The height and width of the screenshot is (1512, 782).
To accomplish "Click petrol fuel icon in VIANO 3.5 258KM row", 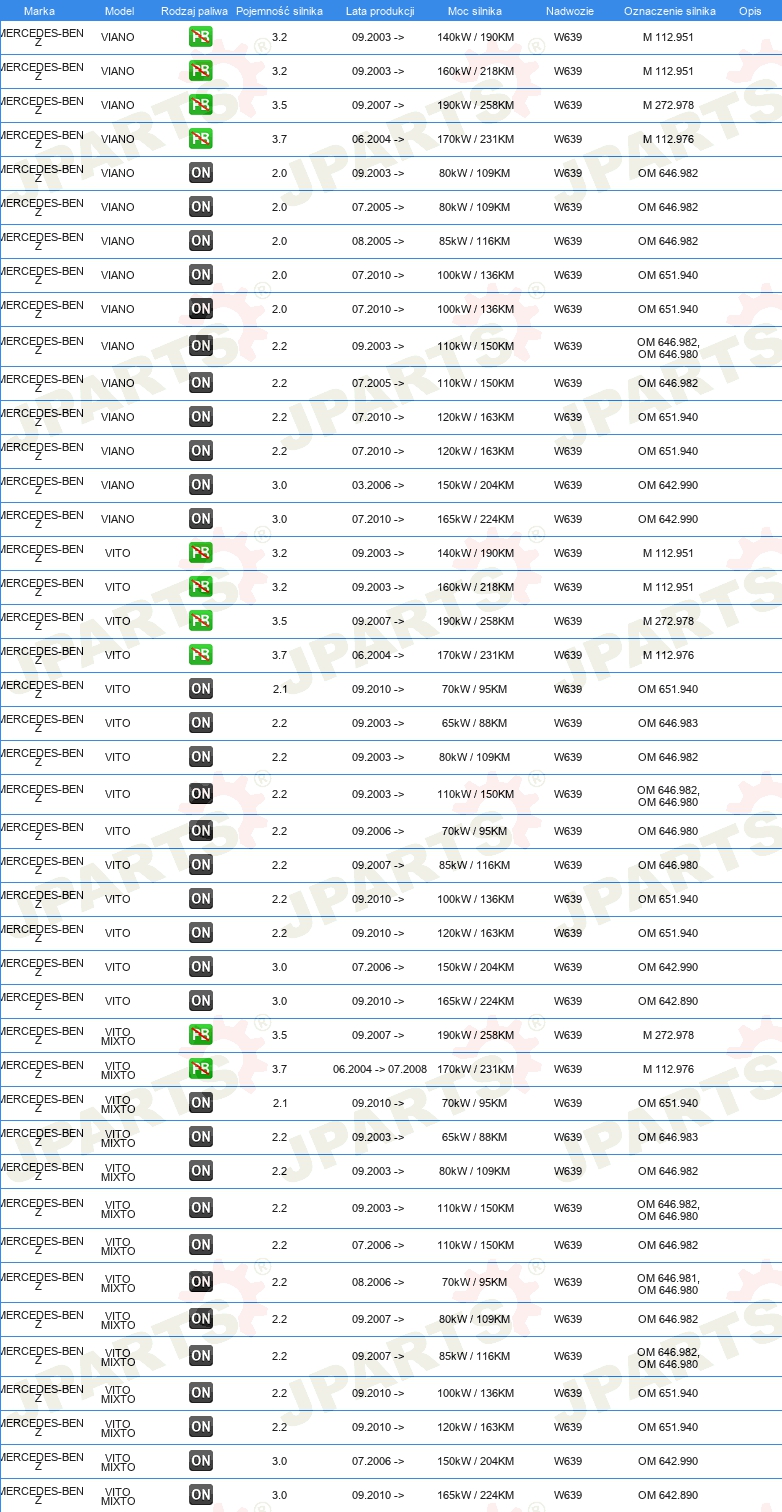I will point(201,105).
